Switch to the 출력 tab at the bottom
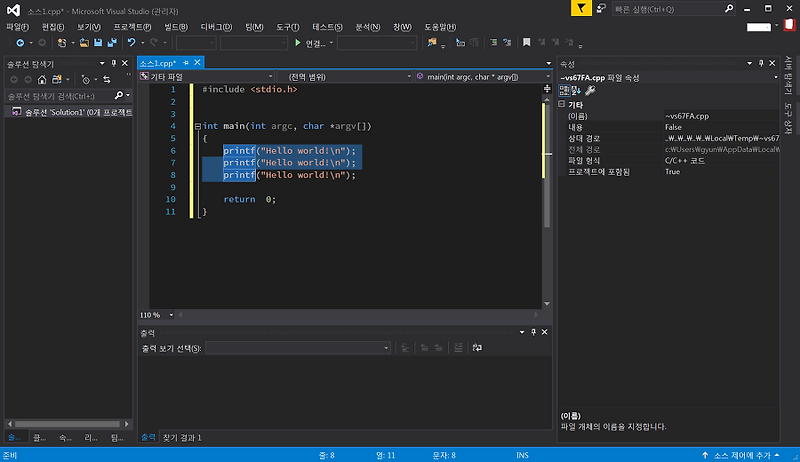The height and width of the screenshot is (462, 800). pos(148,438)
